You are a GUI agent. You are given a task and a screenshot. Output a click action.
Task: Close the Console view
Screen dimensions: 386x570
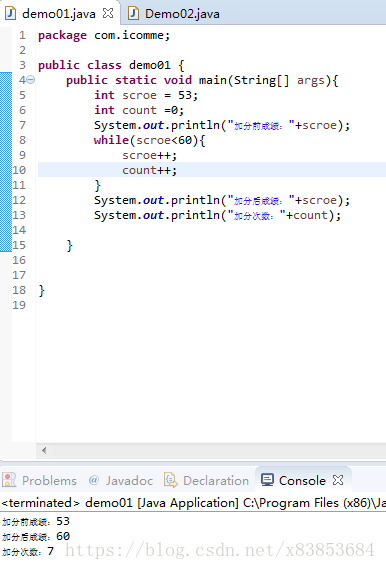tap(338, 480)
